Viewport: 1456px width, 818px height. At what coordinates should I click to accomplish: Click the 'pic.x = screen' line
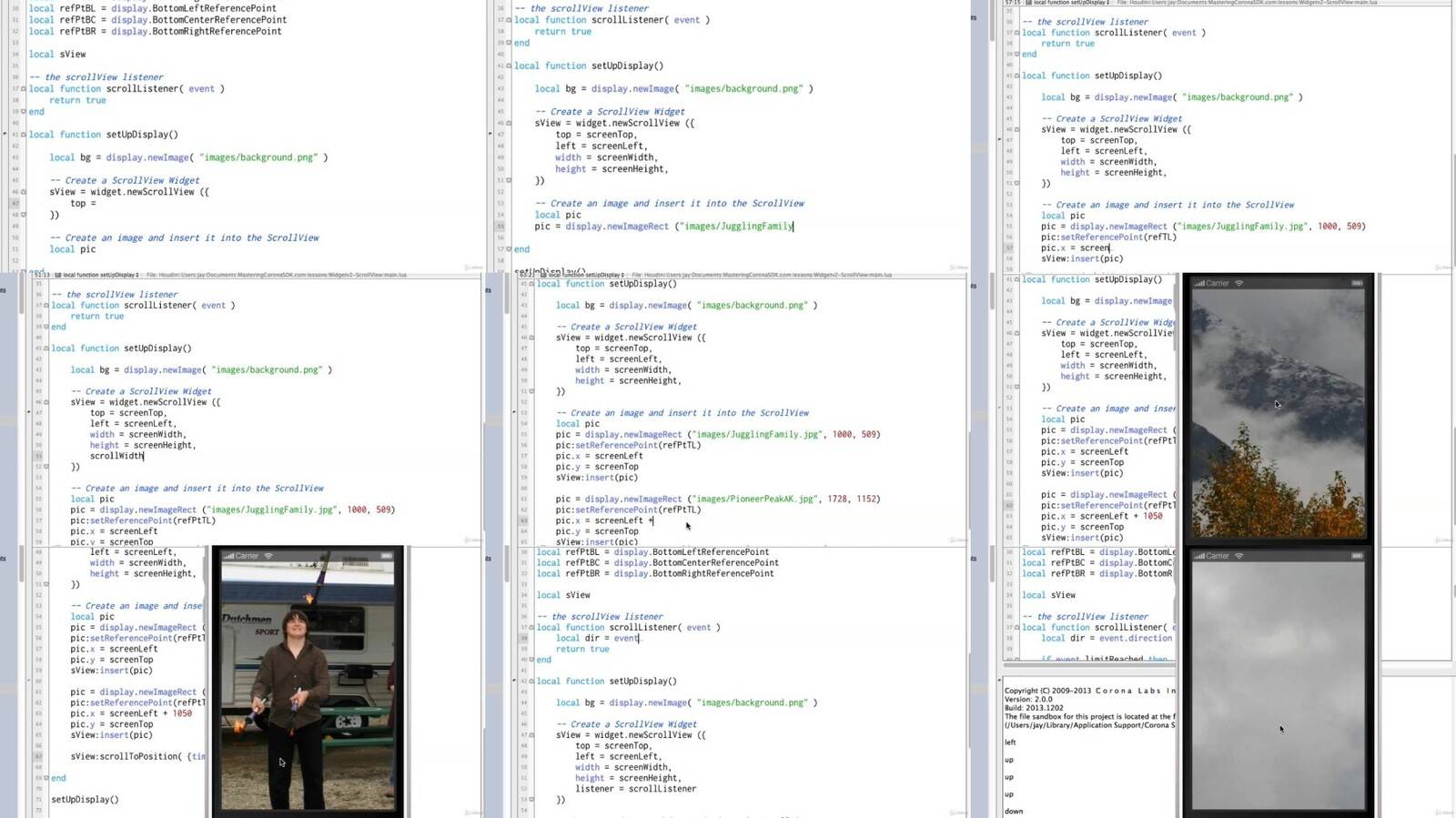[x=1076, y=247]
